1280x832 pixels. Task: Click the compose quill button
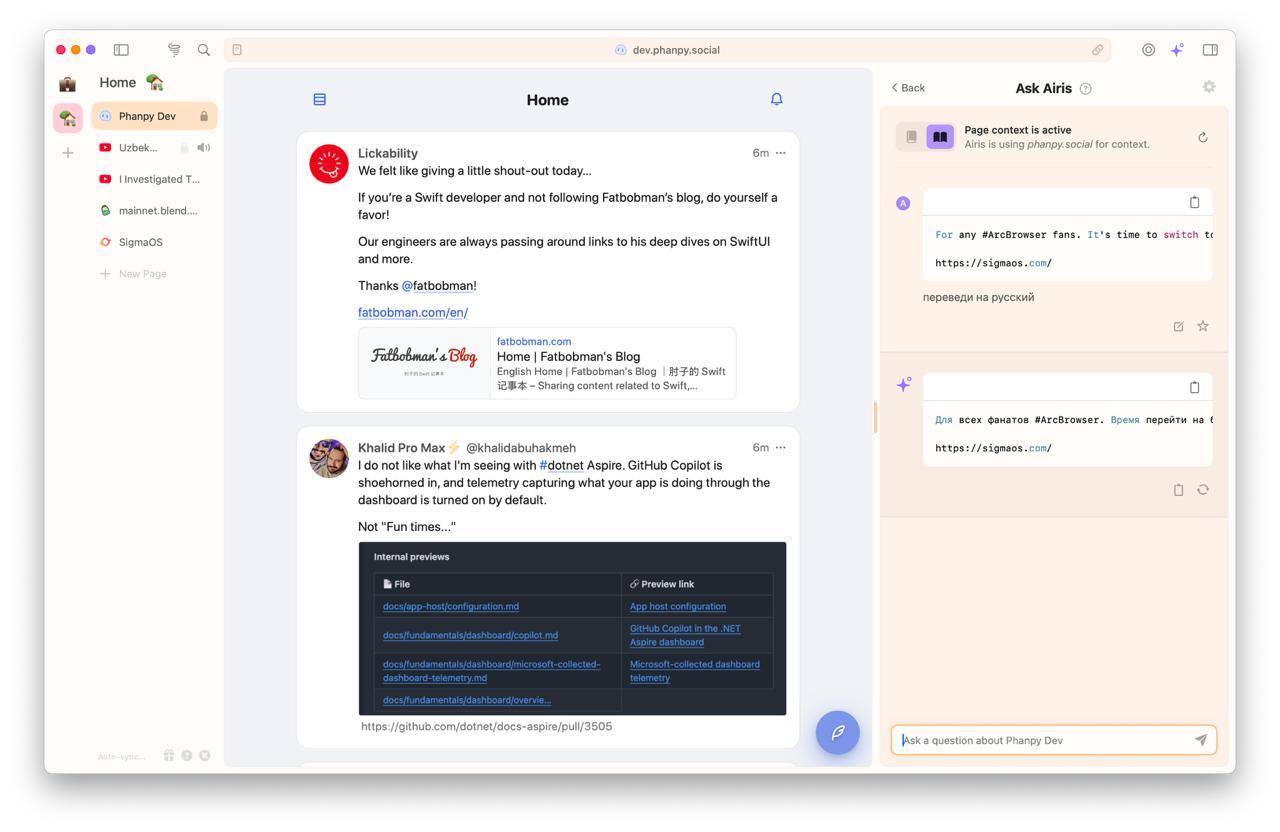click(838, 732)
